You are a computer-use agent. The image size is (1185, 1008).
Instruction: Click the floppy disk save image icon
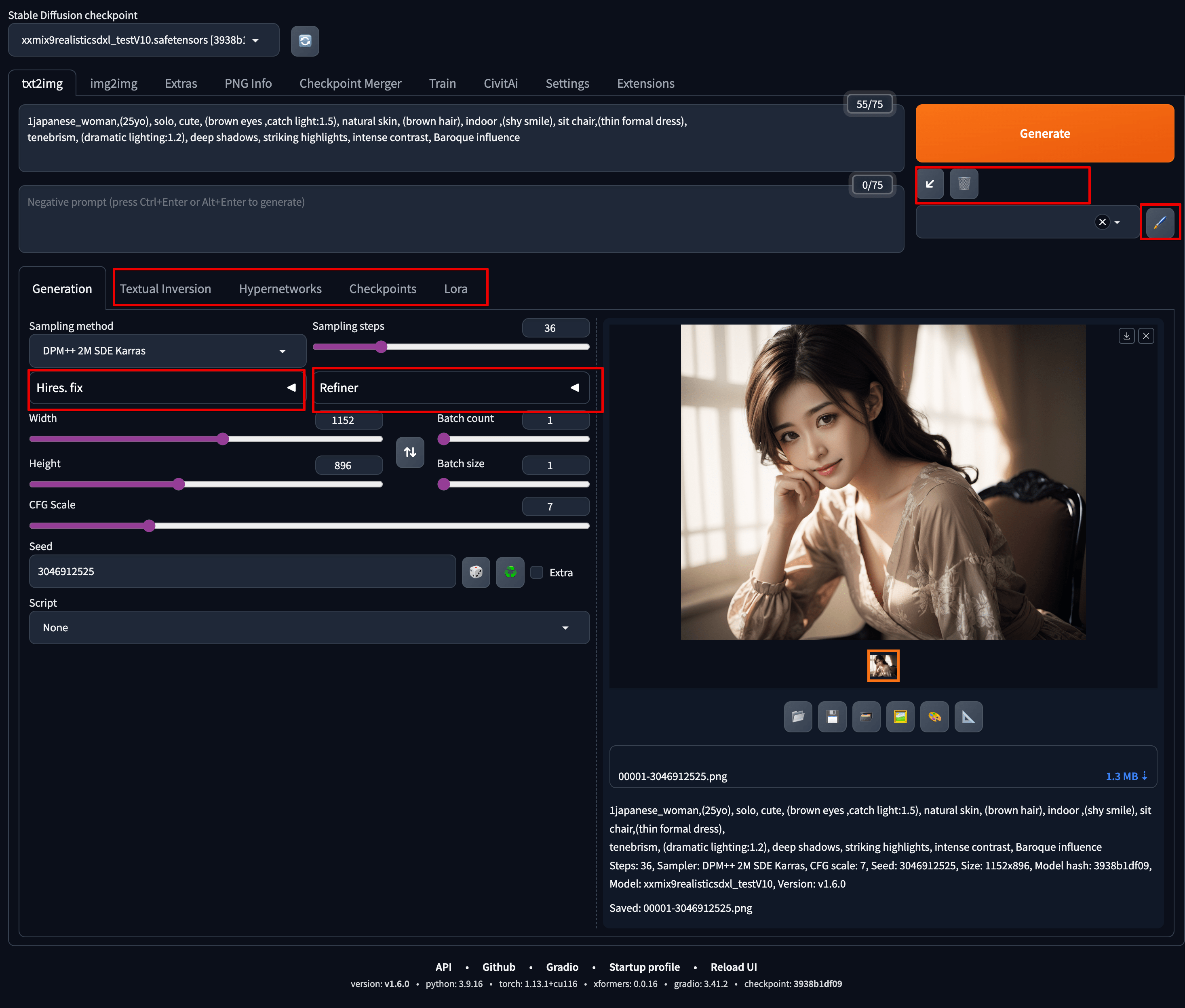(832, 717)
